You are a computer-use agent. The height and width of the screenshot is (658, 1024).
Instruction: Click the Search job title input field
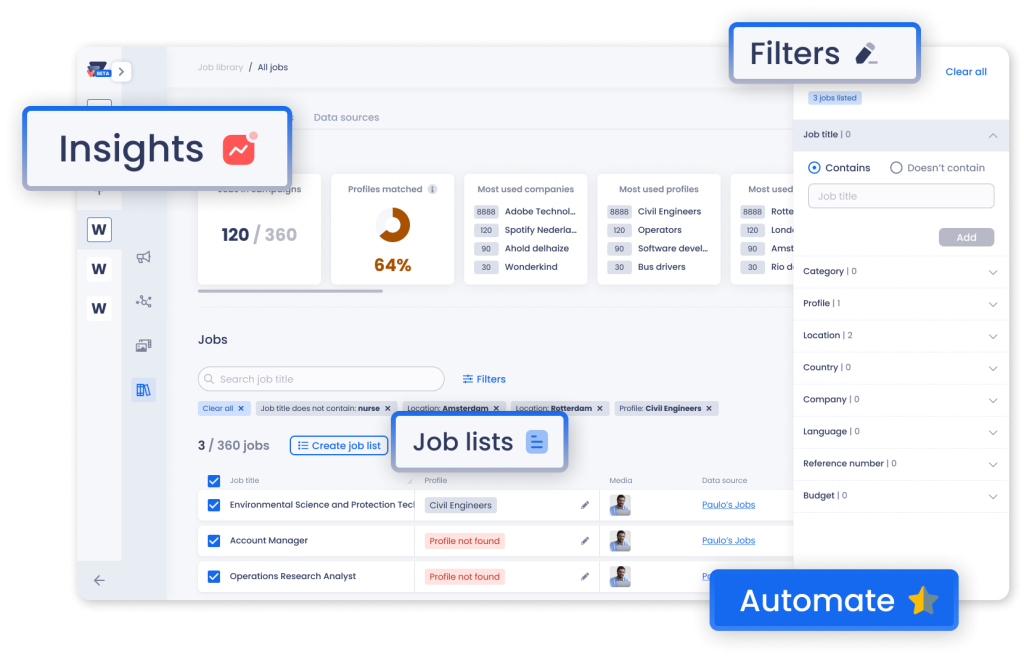pyautogui.click(x=321, y=379)
